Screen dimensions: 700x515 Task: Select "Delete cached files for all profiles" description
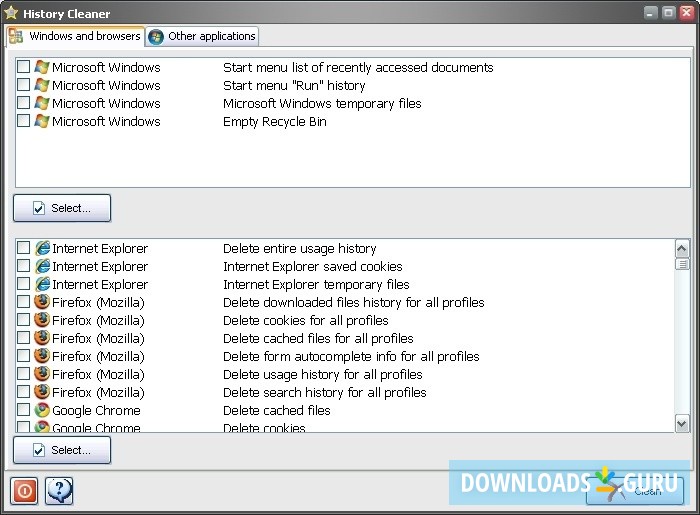click(318, 338)
